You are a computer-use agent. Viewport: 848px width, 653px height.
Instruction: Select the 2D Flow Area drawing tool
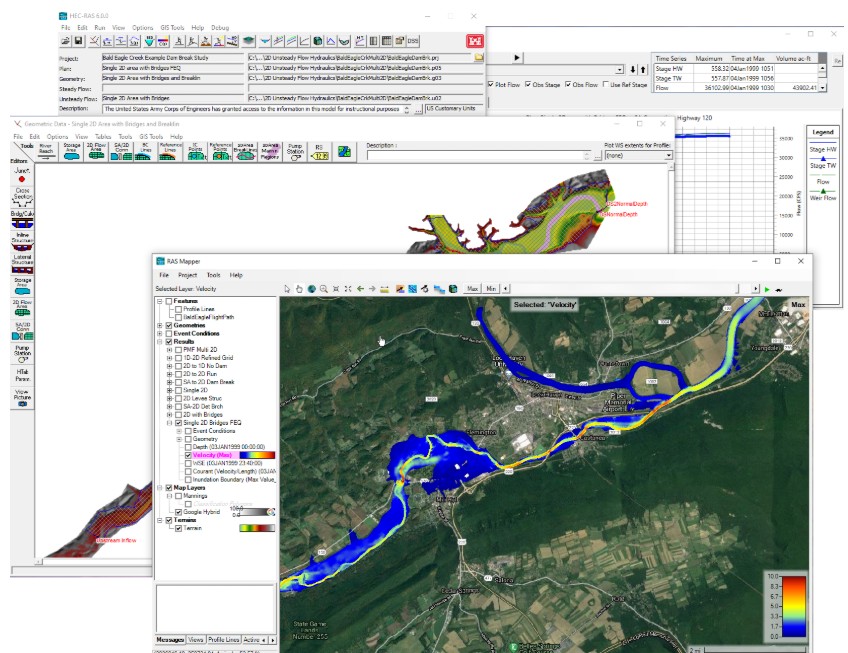97,150
